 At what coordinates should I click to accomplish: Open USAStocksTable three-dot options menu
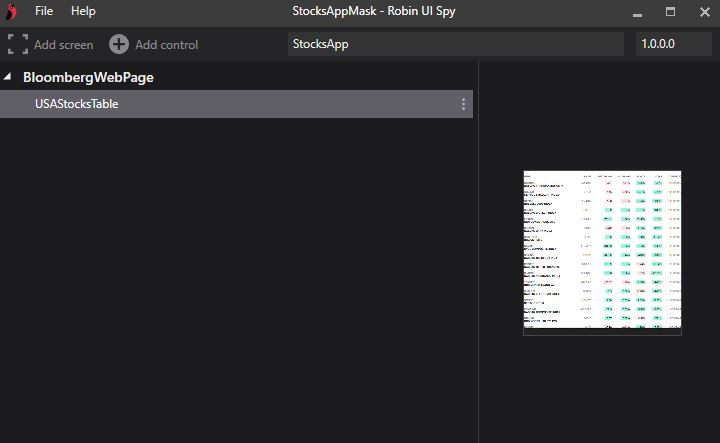463,104
